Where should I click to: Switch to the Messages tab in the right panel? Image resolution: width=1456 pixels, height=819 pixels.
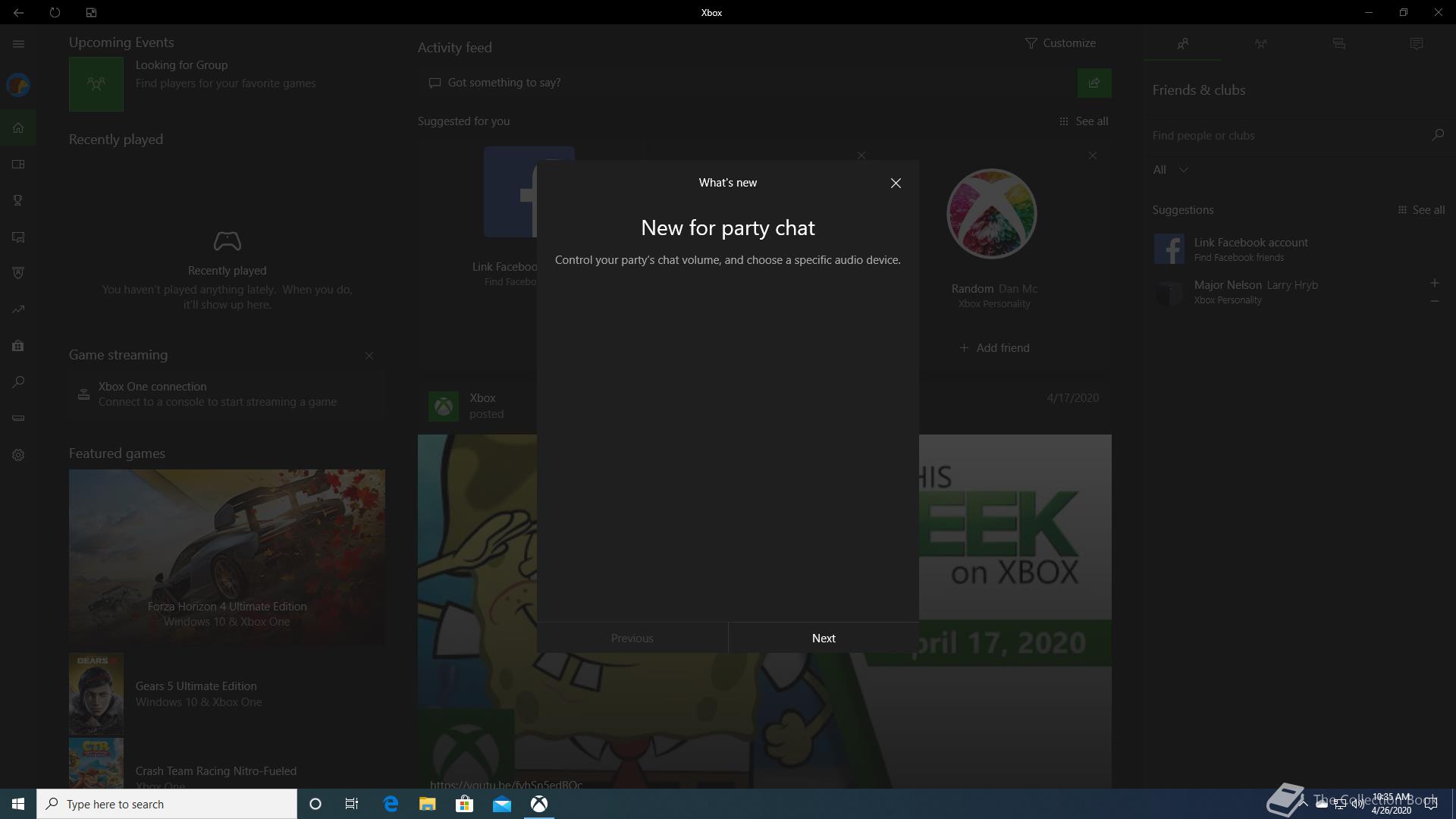coord(1338,44)
